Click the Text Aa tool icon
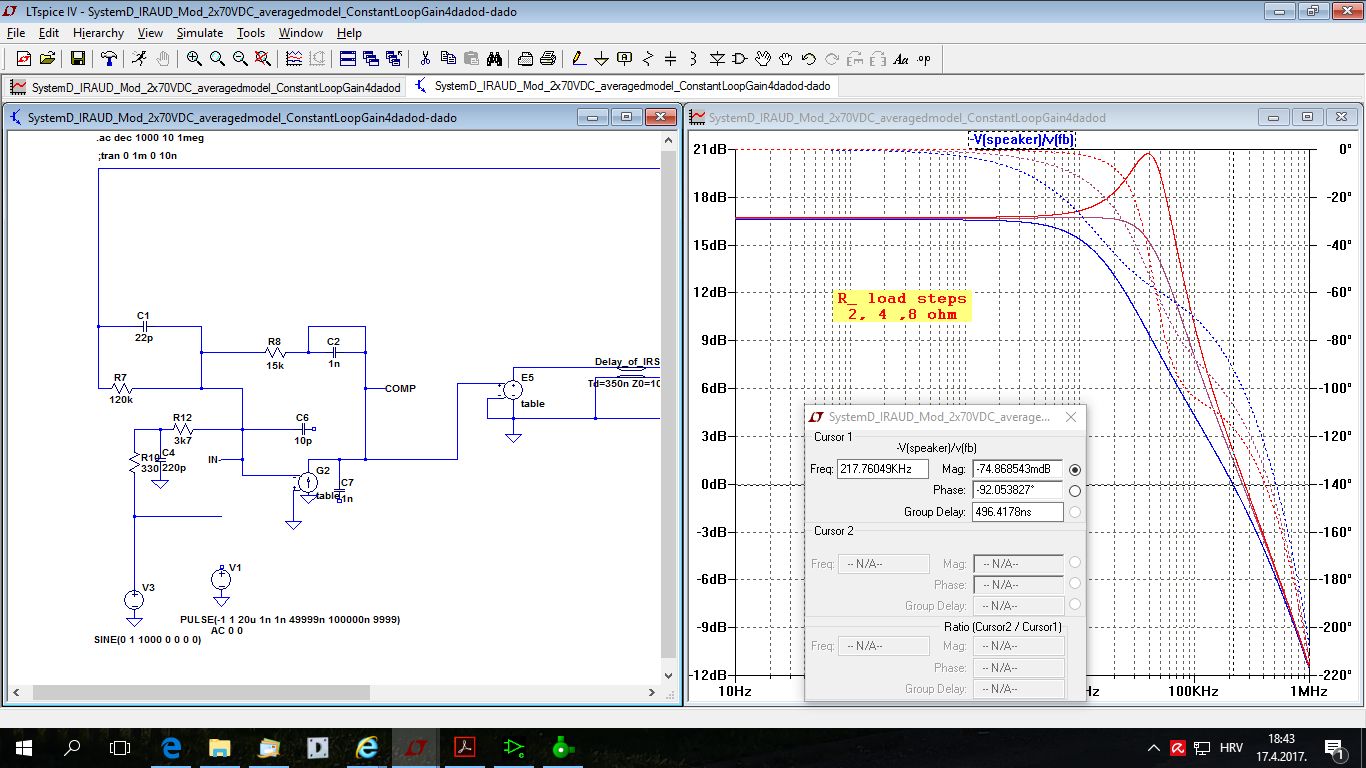The width and height of the screenshot is (1366, 768). point(900,59)
